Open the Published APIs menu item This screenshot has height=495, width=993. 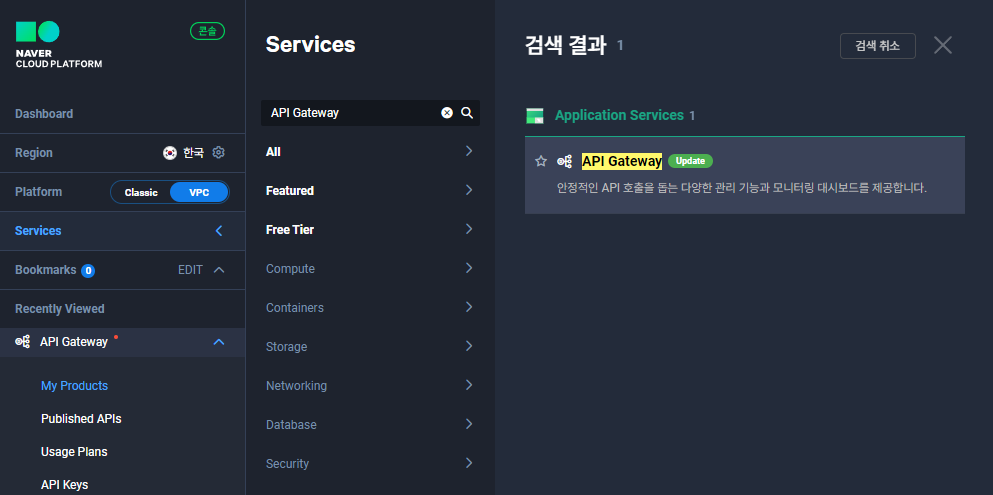point(81,419)
